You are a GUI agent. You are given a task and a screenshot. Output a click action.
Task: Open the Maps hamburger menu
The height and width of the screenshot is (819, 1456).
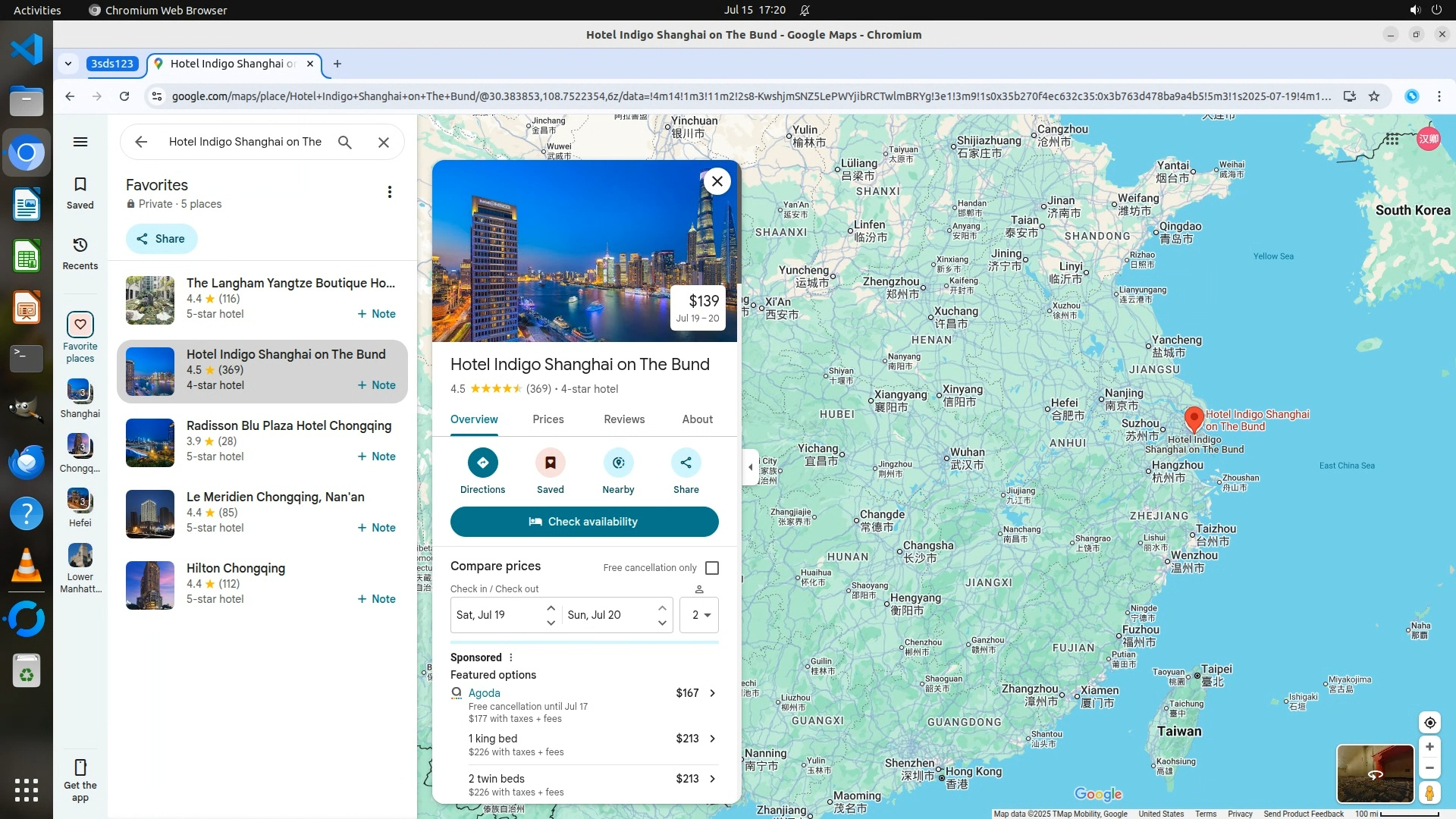(80, 142)
